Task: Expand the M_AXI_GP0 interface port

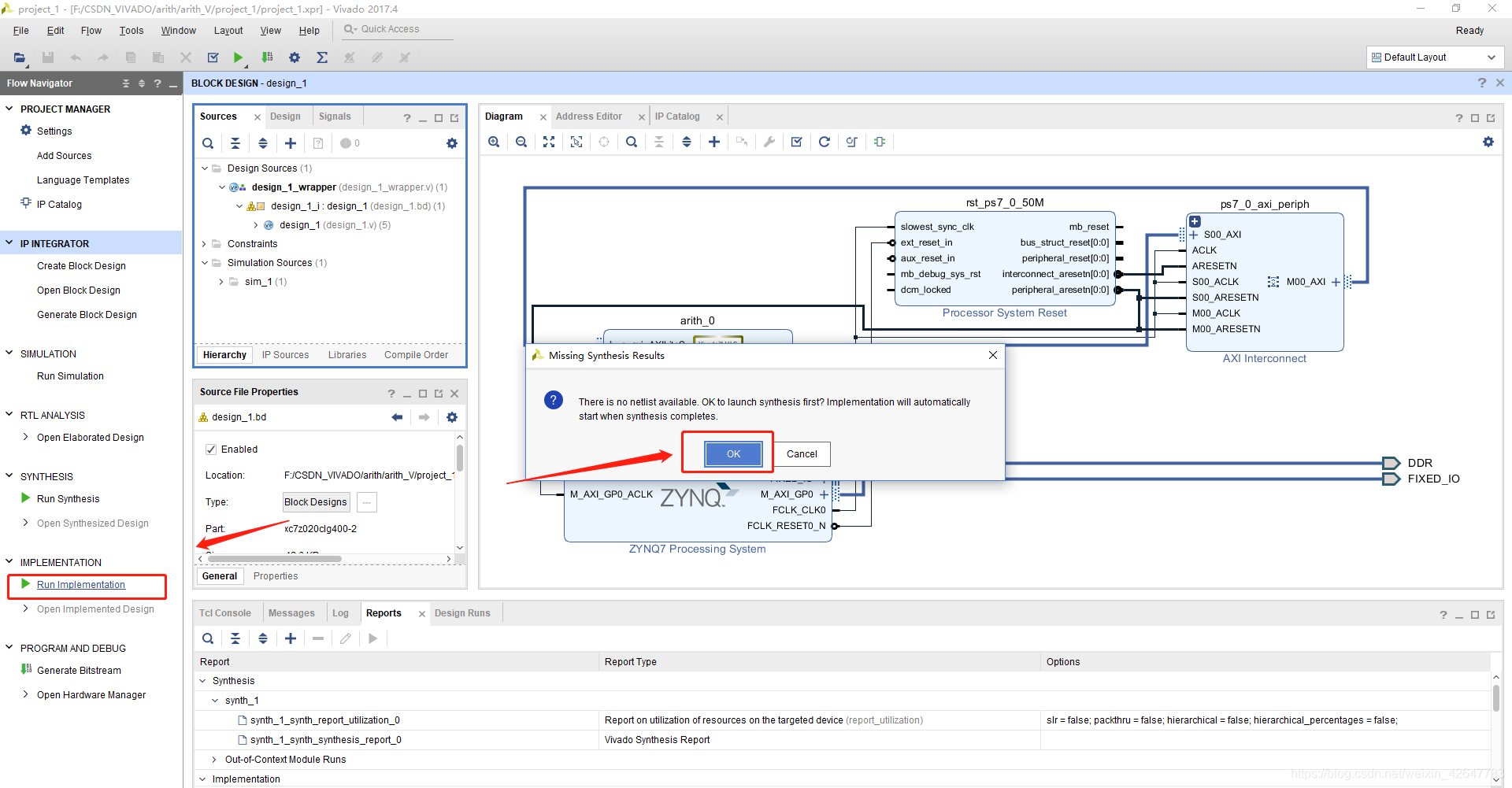Action: (824, 494)
